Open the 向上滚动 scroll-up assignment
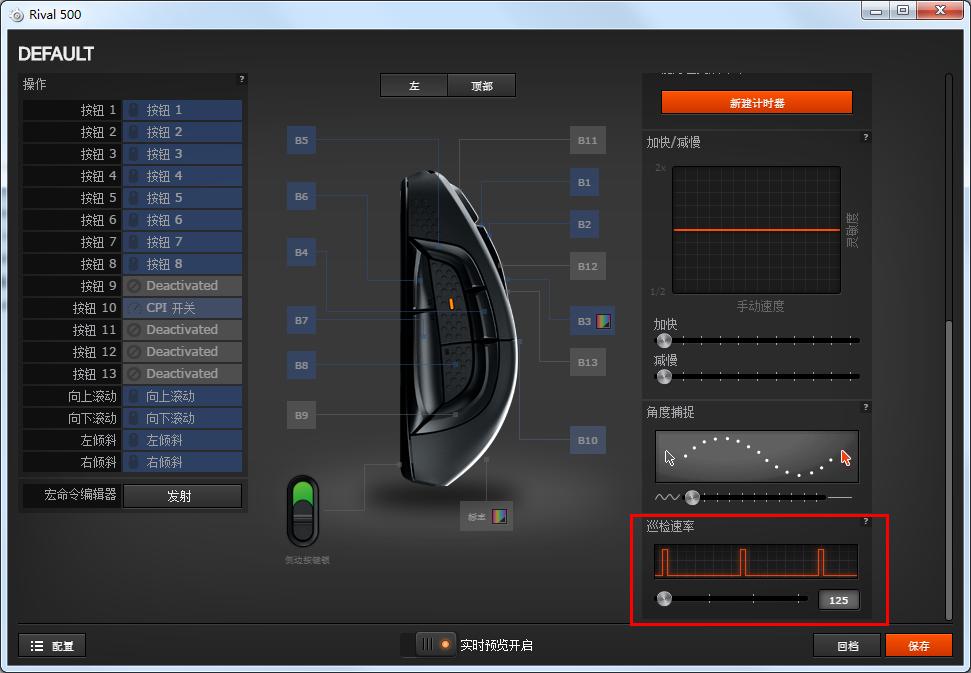971x673 pixels. click(182, 396)
